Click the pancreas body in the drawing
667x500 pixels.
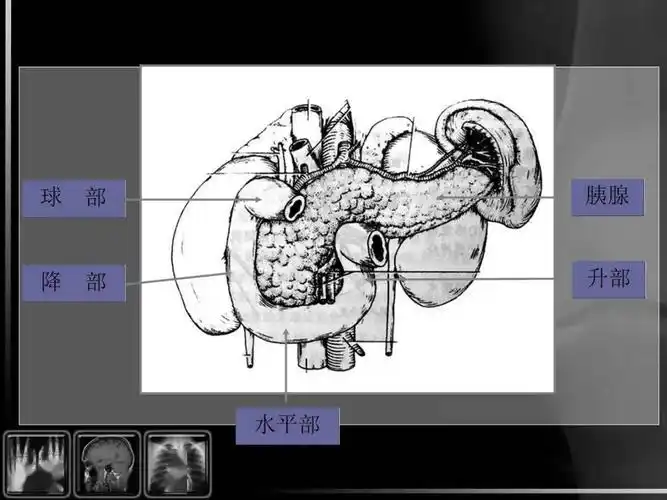coord(400,200)
